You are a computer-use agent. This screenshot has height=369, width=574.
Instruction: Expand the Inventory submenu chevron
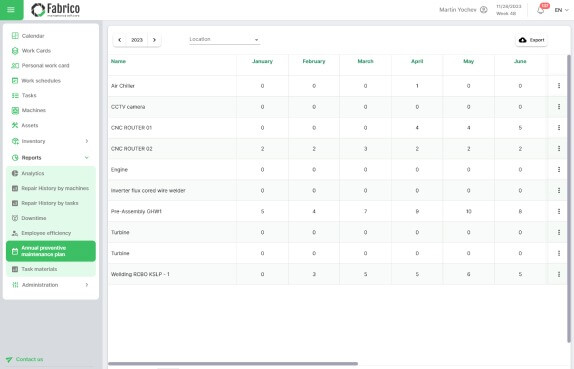click(x=87, y=141)
